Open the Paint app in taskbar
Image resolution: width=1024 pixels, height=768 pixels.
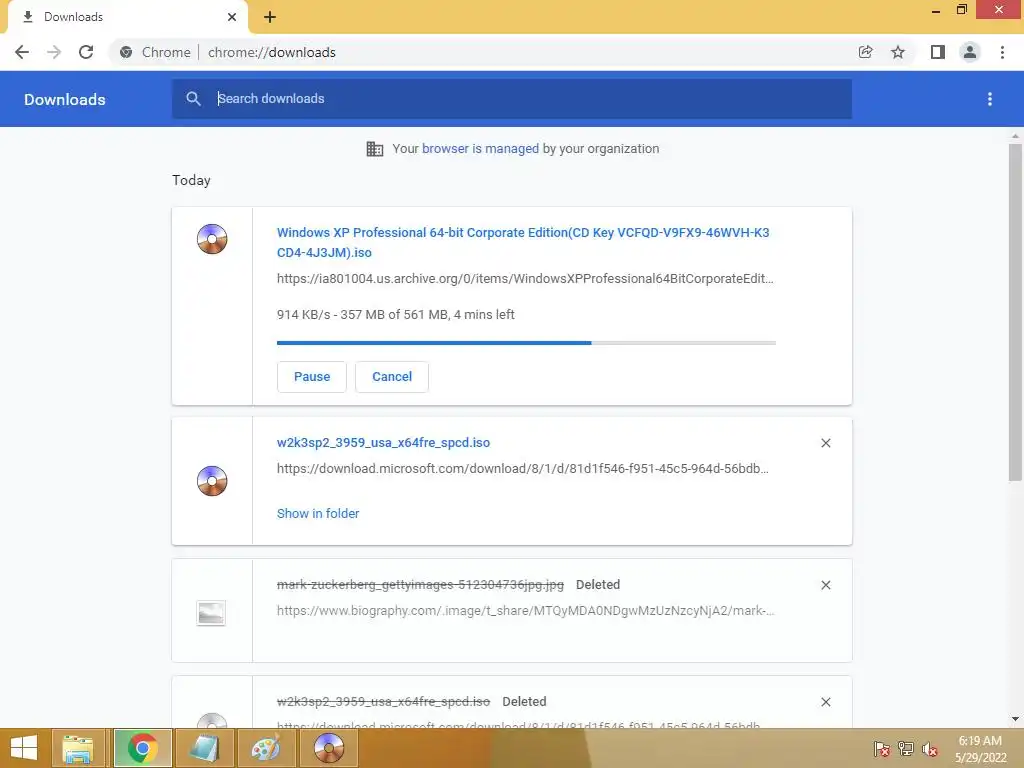tap(266, 748)
